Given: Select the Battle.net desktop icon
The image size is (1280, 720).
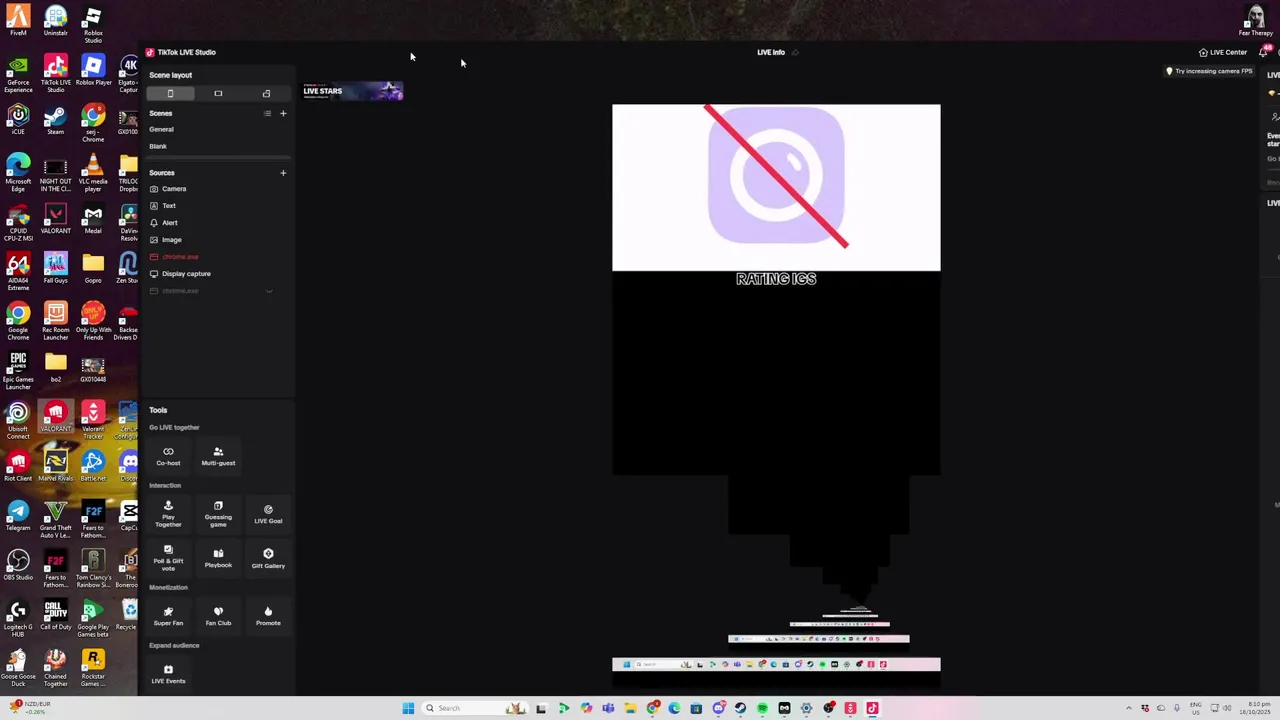Looking at the screenshot, I should coord(93,466).
